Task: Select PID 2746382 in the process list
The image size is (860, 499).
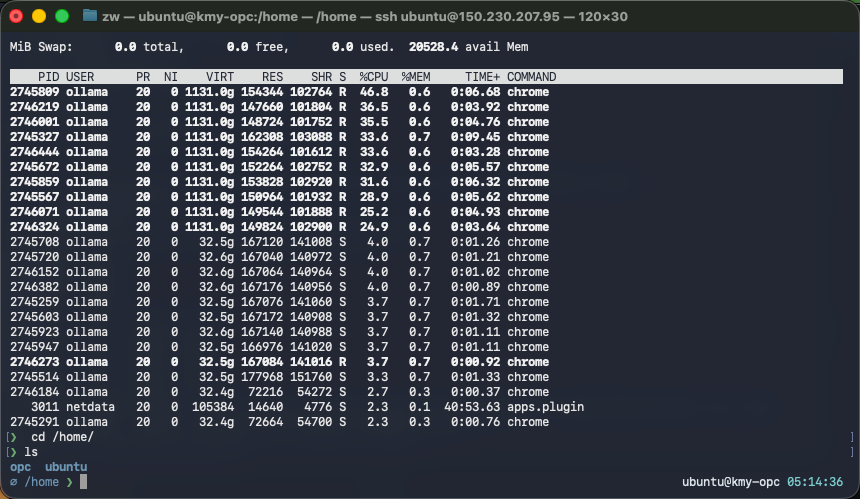Action: (x=34, y=287)
